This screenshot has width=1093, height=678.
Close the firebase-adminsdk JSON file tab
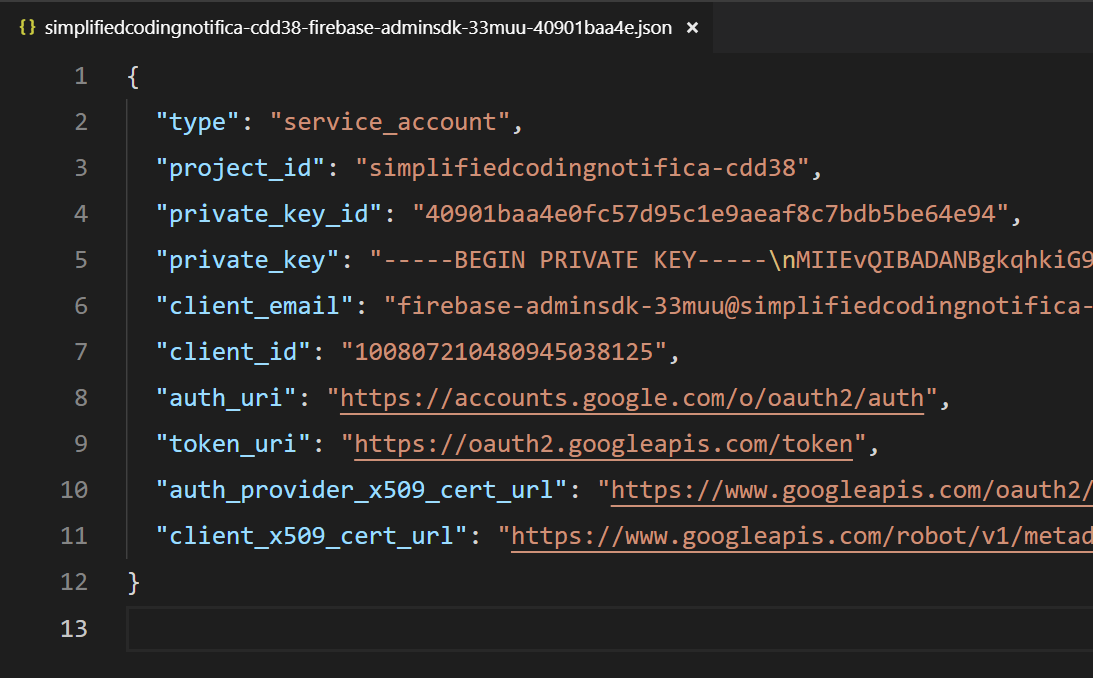pyautogui.click(x=692, y=27)
